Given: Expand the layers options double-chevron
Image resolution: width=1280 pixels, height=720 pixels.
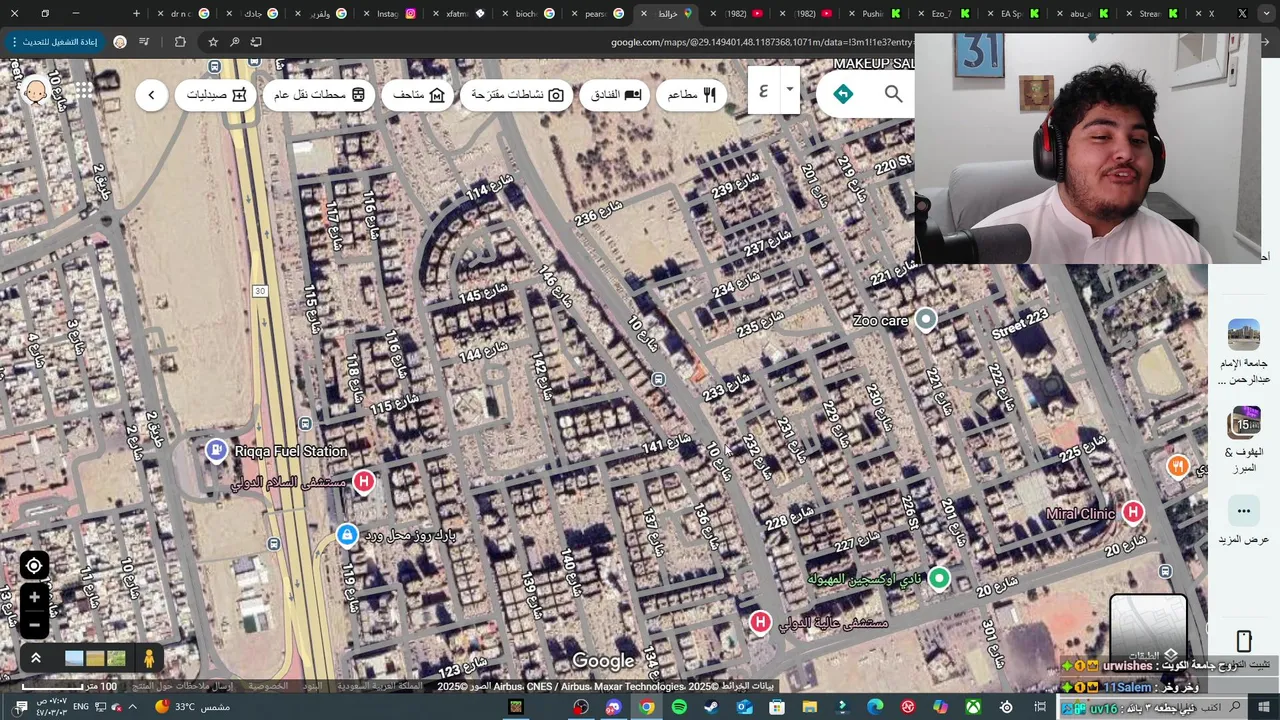Looking at the screenshot, I should 35,658.
